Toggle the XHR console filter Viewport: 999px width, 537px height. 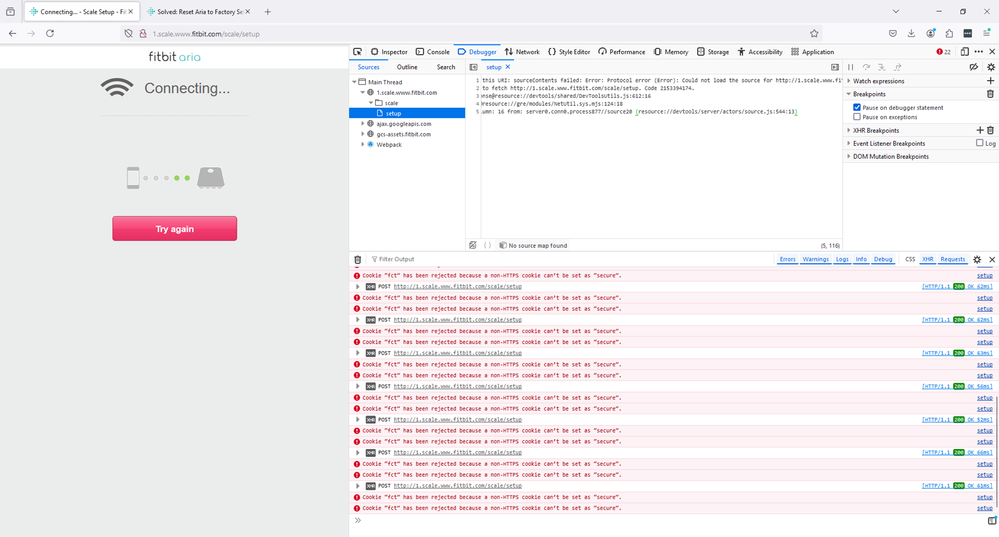(x=928, y=259)
